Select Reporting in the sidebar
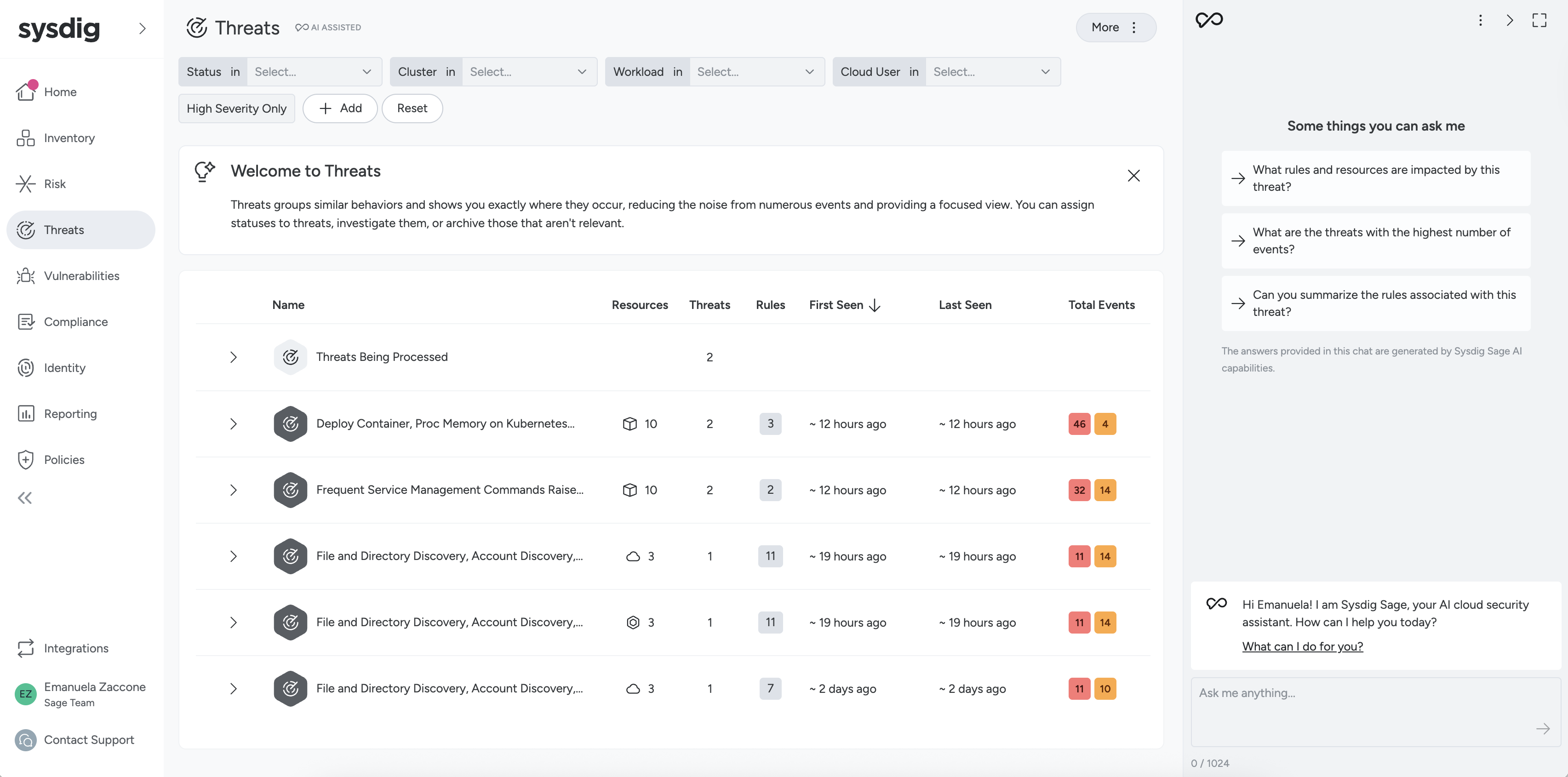The height and width of the screenshot is (777, 1568). coord(70,414)
